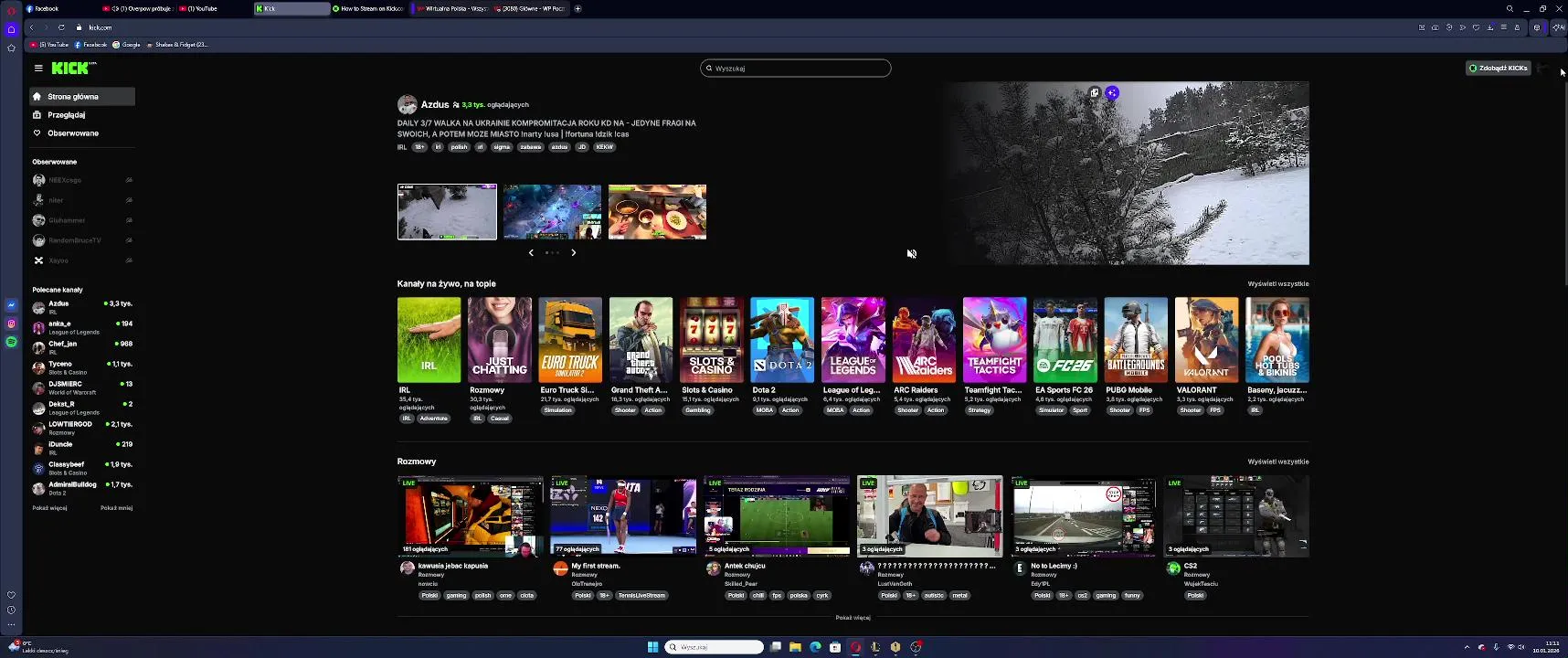
Task: Click Pokaż więcej below Rozmowy streams
Action: pos(853,618)
